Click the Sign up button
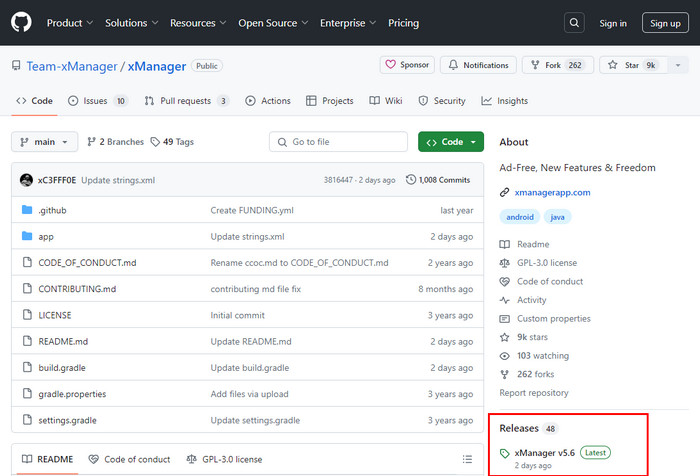 click(665, 23)
